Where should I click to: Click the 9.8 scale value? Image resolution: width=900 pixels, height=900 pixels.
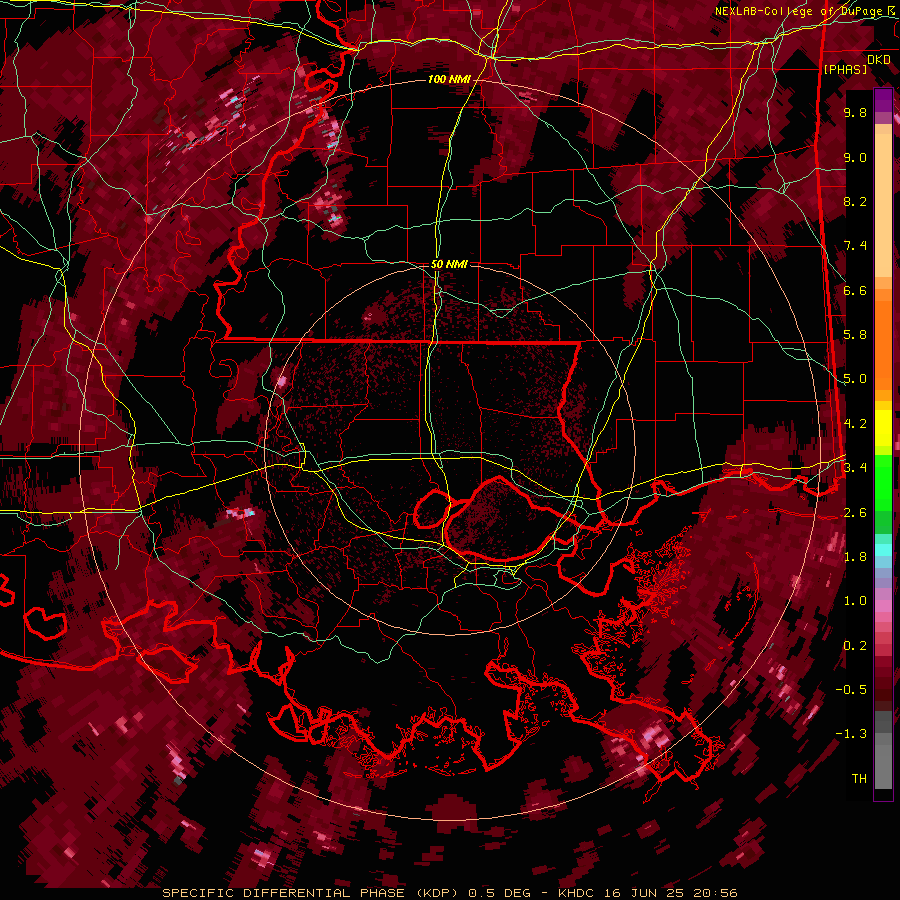[855, 112]
